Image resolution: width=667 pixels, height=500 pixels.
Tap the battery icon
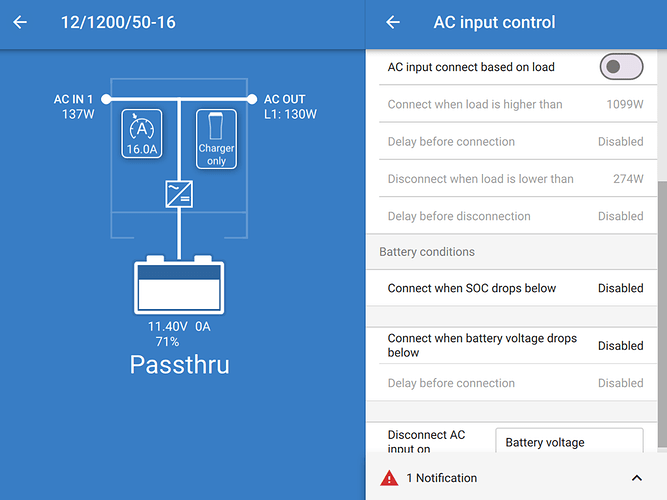point(180,285)
